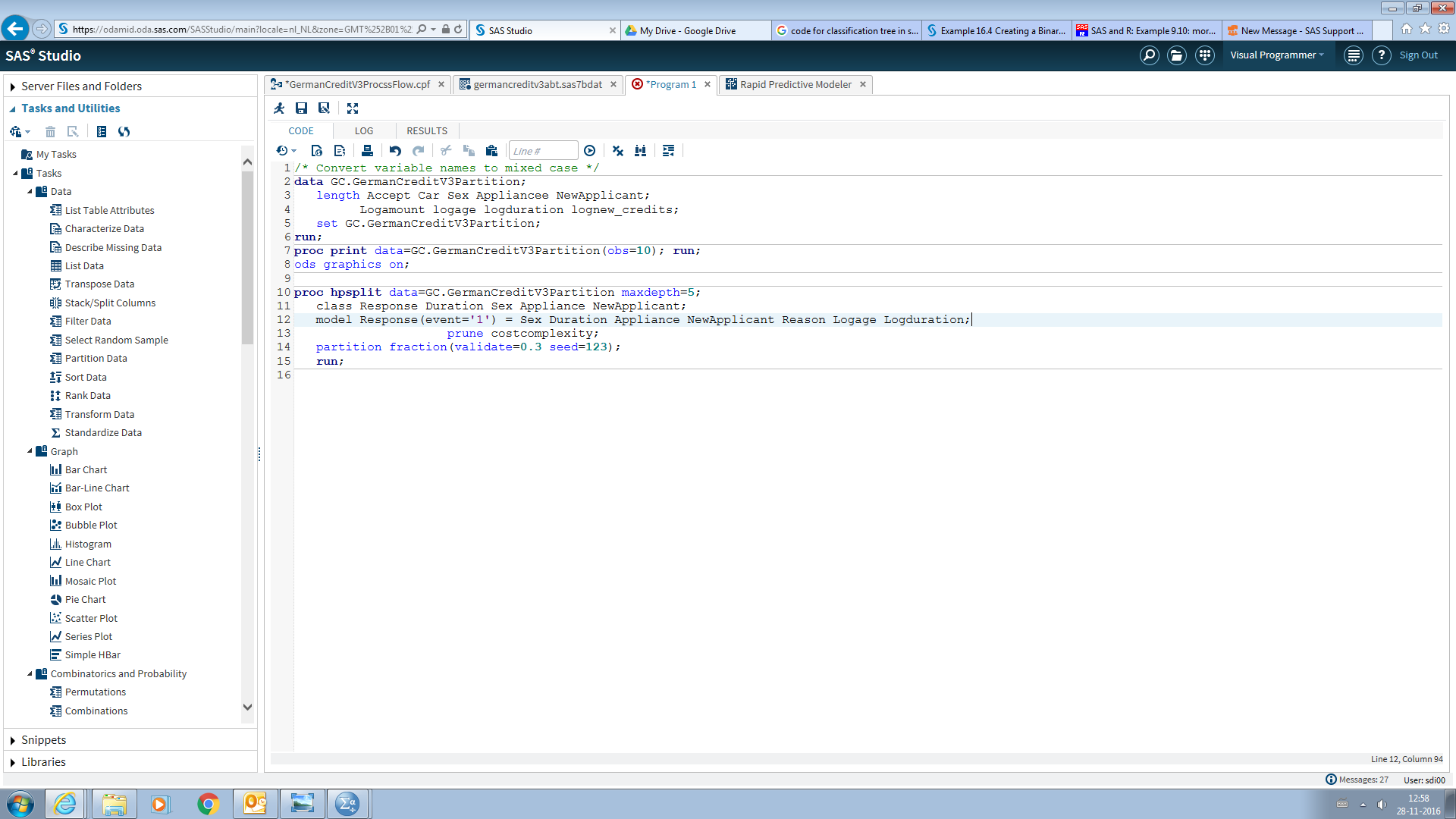Viewport: 1456px width, 819px height.
Task: Open the Partition Data task
Action: pyautogui.click(x=96, y=359)
